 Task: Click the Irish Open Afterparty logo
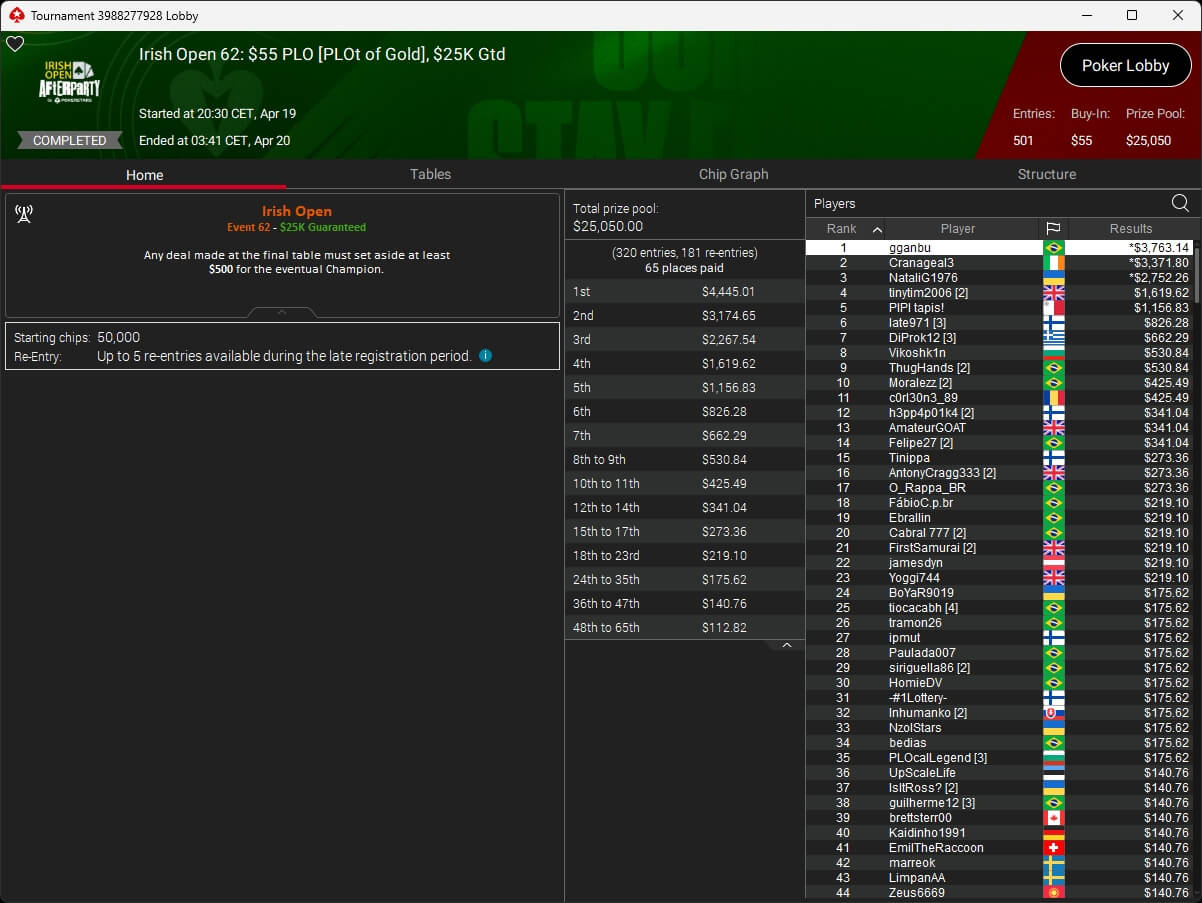coord(70,80)
